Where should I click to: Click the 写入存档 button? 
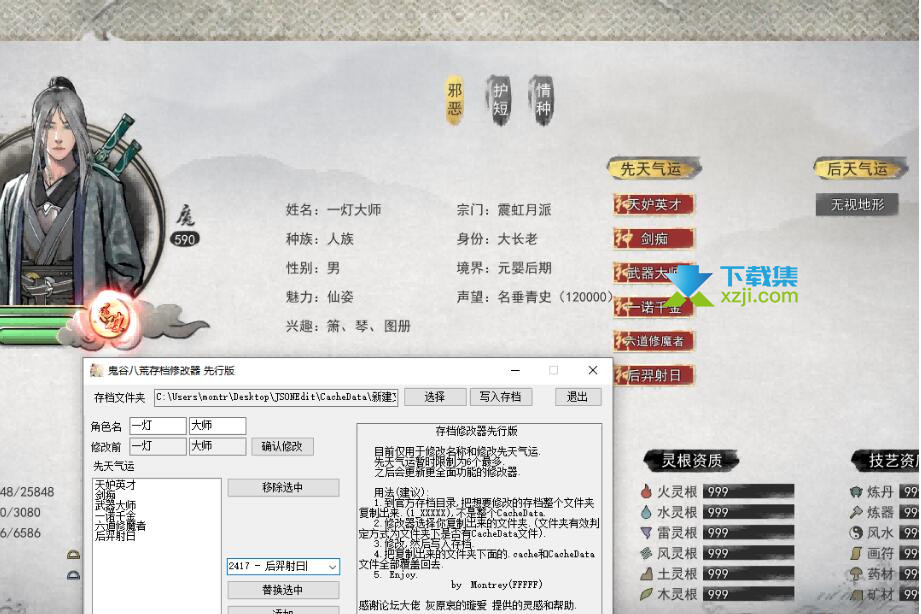(x=501, y=397)
